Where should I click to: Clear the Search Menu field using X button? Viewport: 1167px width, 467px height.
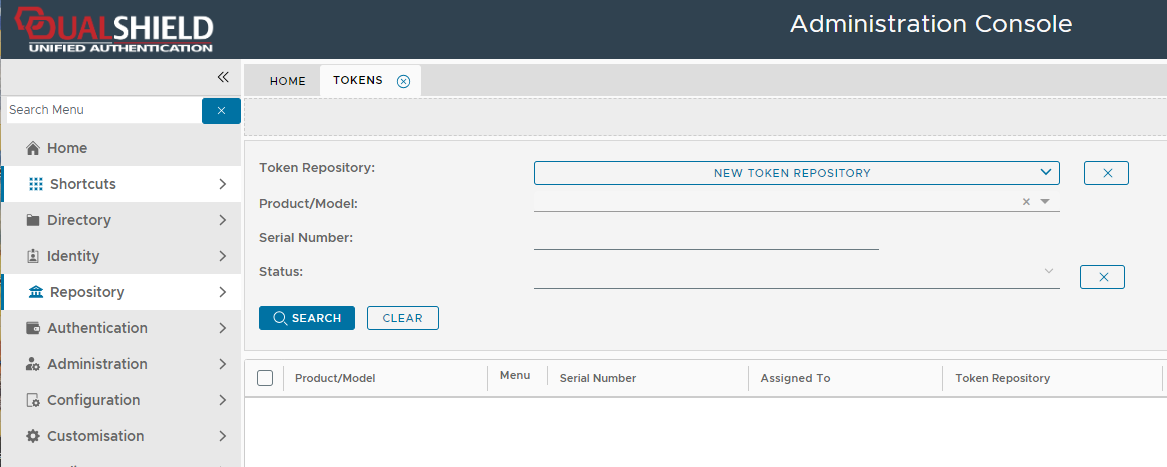pyautogui.click(x=221, y=110)
